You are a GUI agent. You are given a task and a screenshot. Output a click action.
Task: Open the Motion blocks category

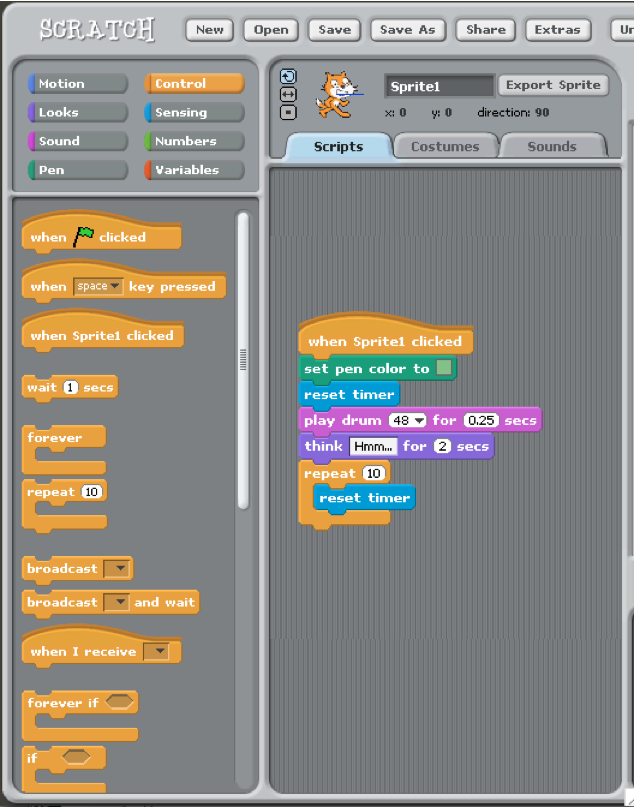click(x=78, y=84)
